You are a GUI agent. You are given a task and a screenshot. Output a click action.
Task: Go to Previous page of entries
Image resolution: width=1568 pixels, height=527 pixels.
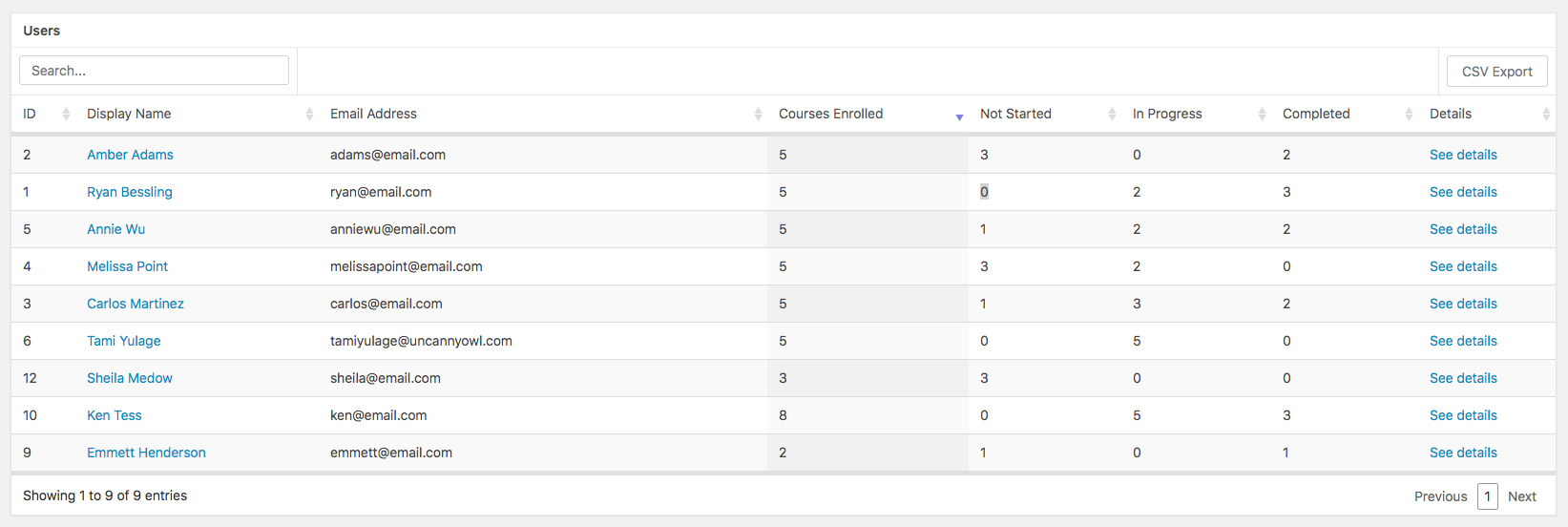click(x=1440, y=496)
